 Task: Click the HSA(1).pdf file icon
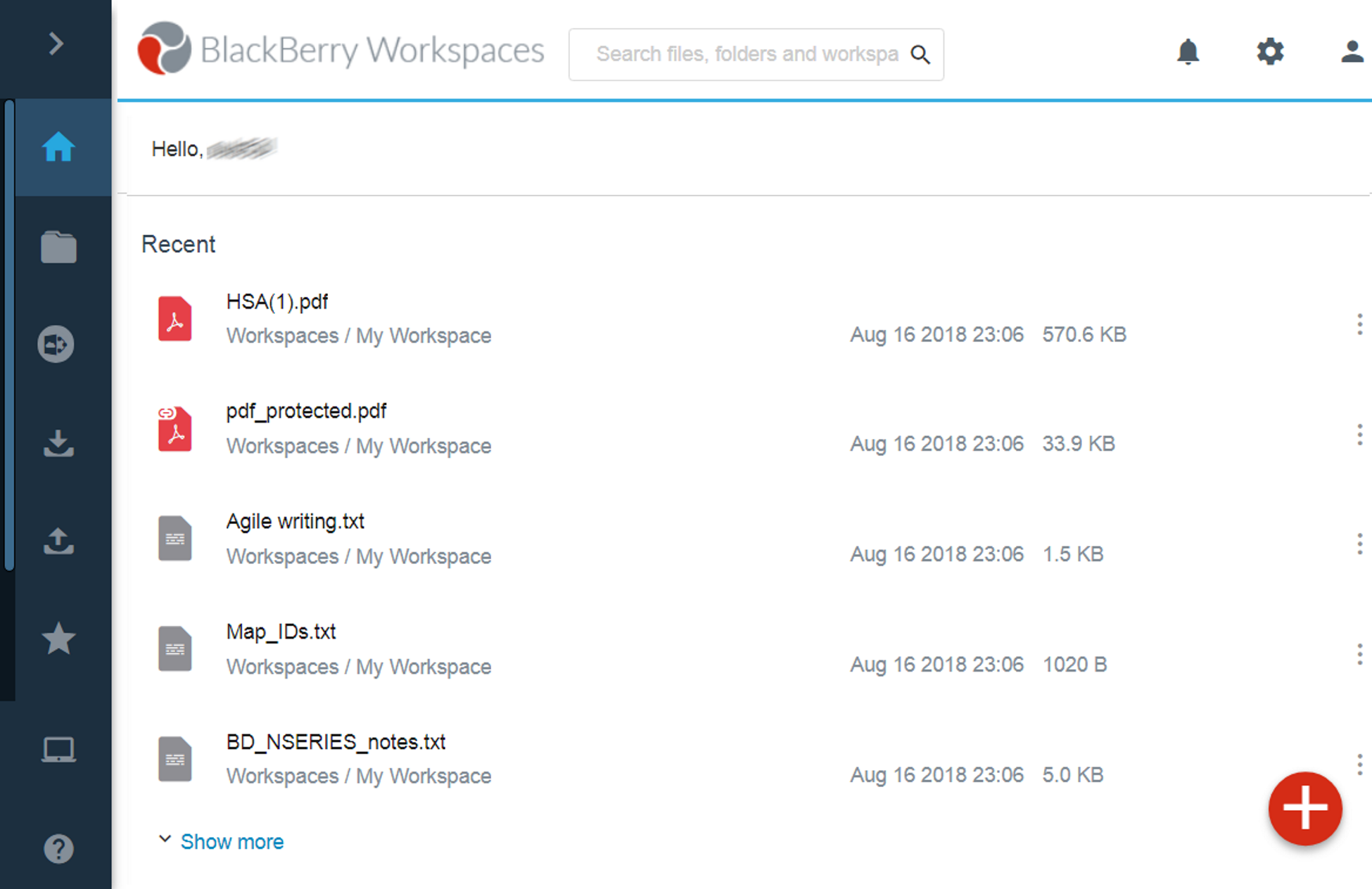pos(174,319)
